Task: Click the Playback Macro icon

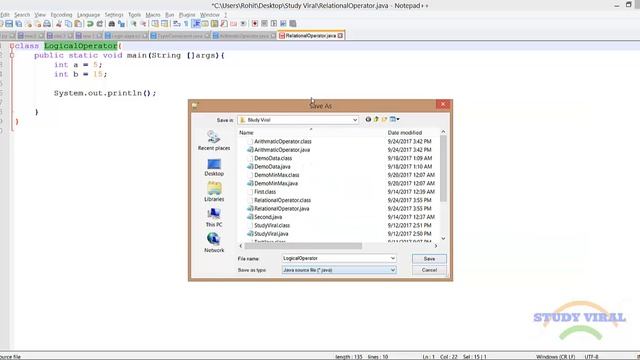Action: [x=273, y=24]
